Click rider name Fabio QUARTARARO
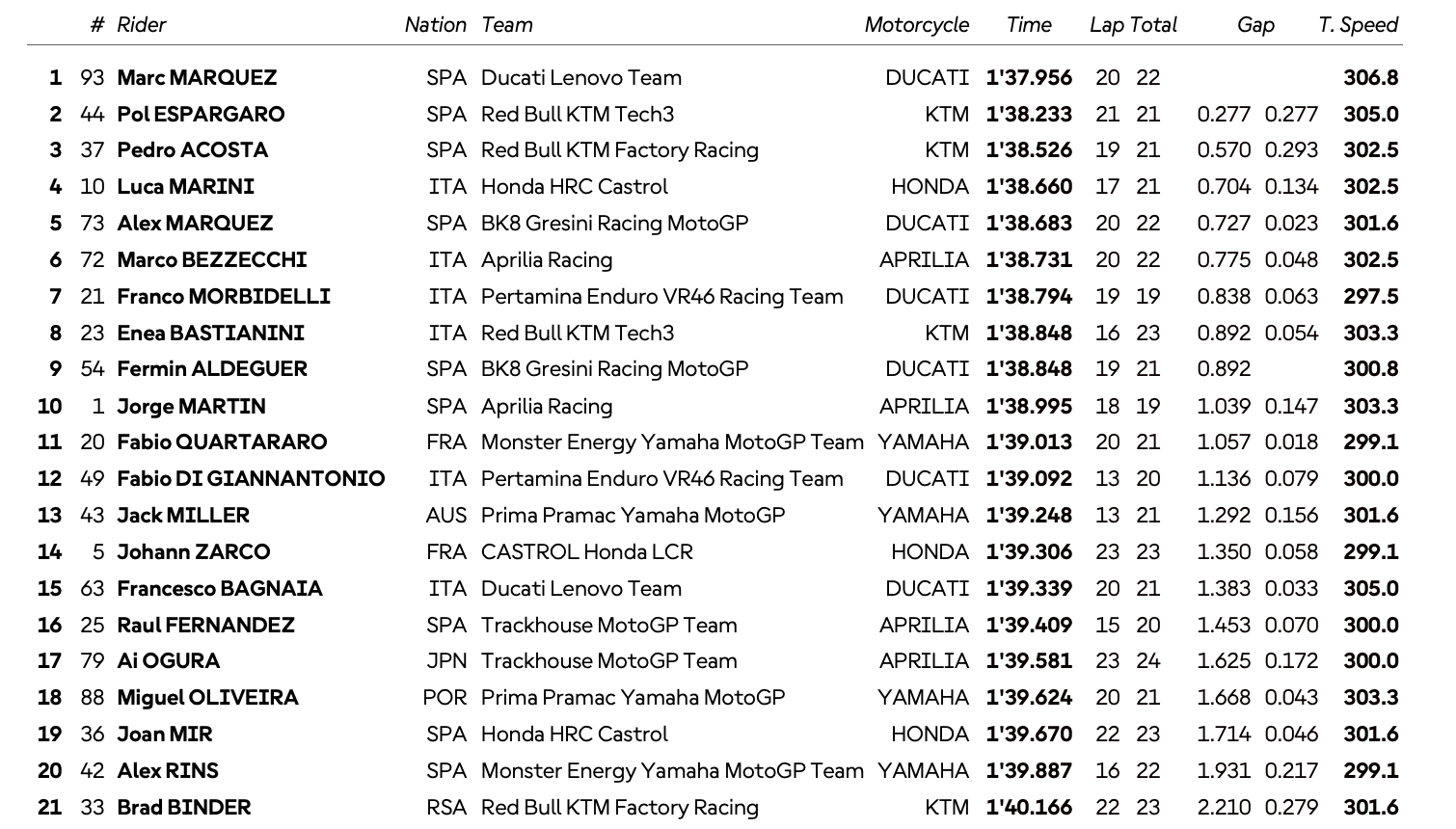1456x829 pixels. [222, 442]
